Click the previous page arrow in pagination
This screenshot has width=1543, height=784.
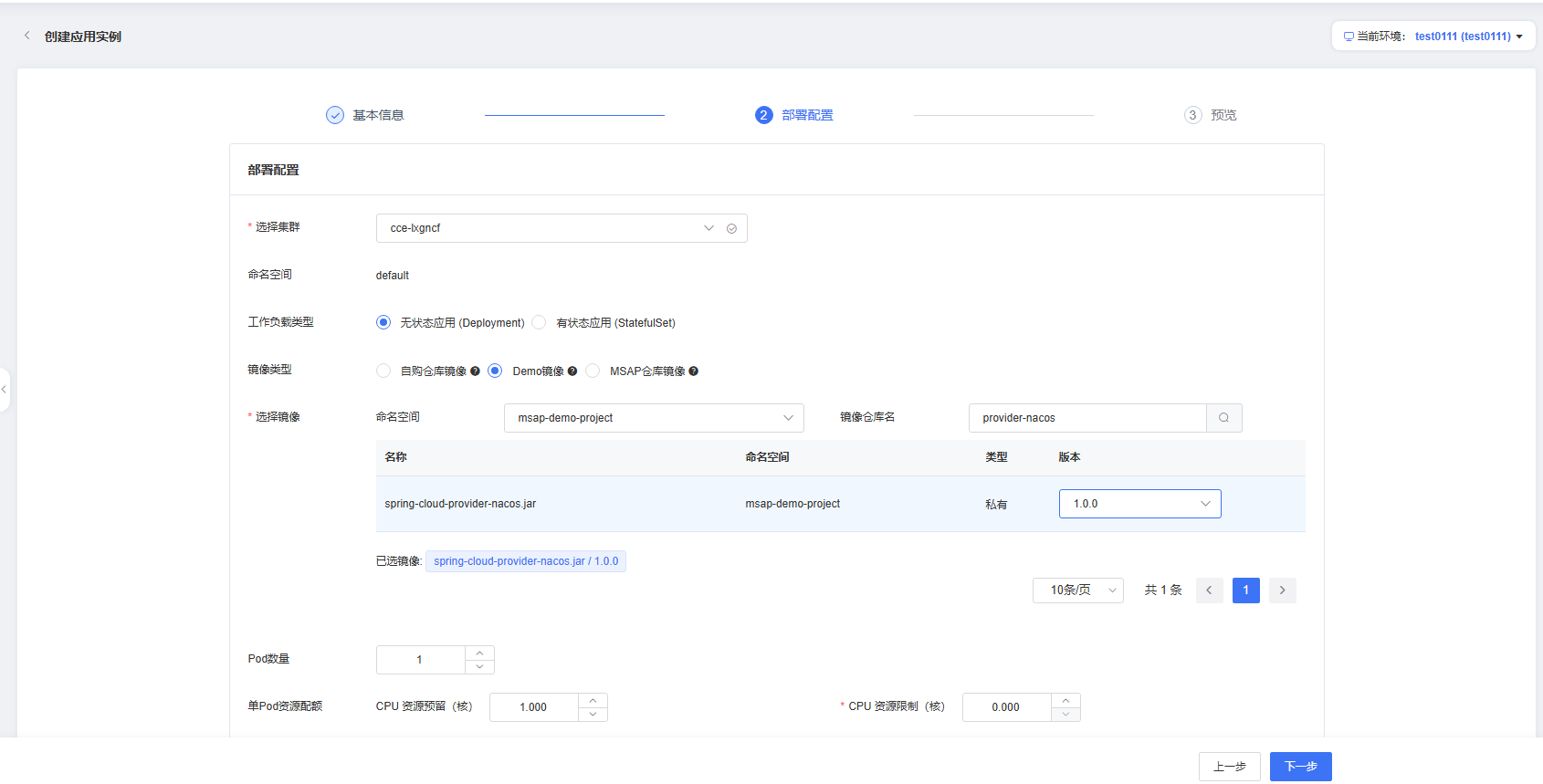1209,591
